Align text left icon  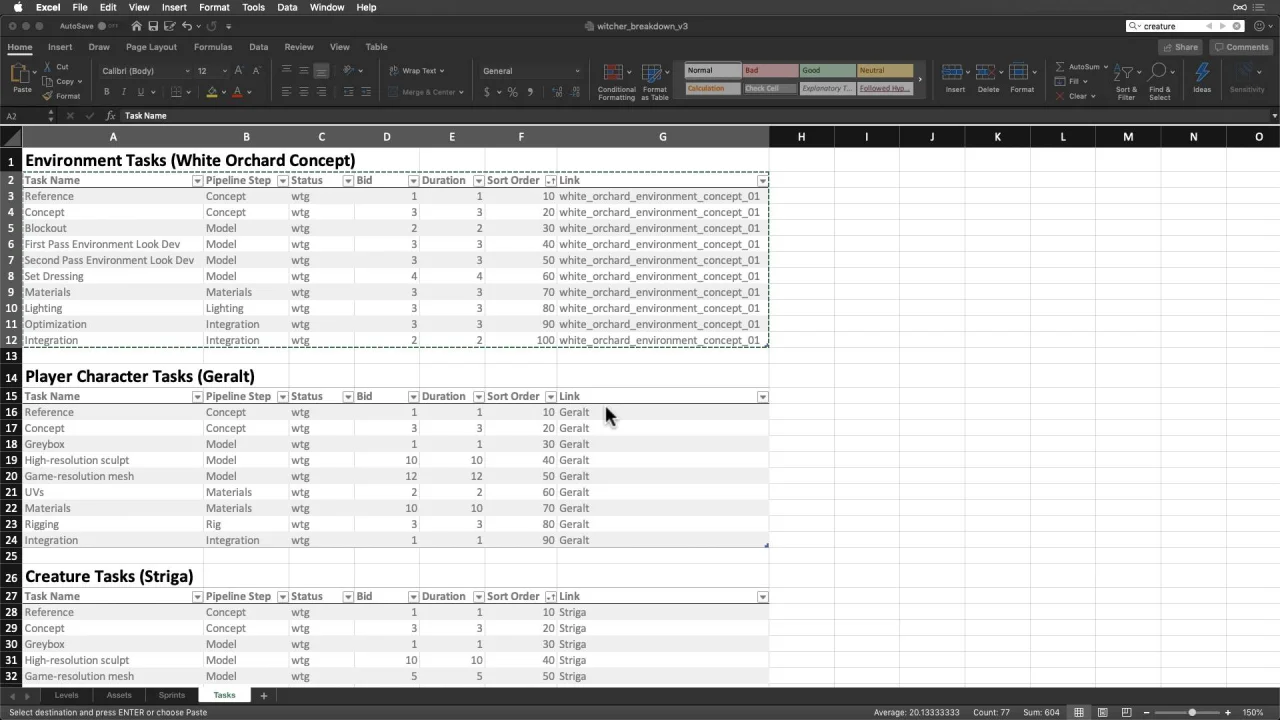point(287,92)
